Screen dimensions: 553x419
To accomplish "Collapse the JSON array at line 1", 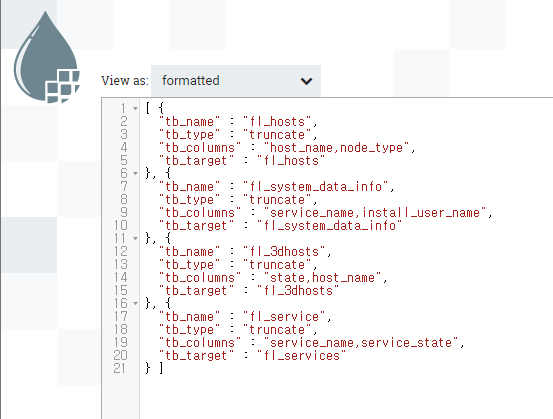I will [135, 108].
